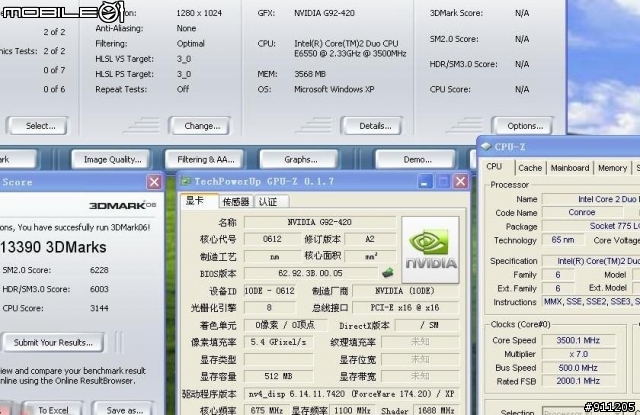The image size is (640, 415).
Task: Open Image Quality... in 3DMark06
Action: click(x=111, y=160)
